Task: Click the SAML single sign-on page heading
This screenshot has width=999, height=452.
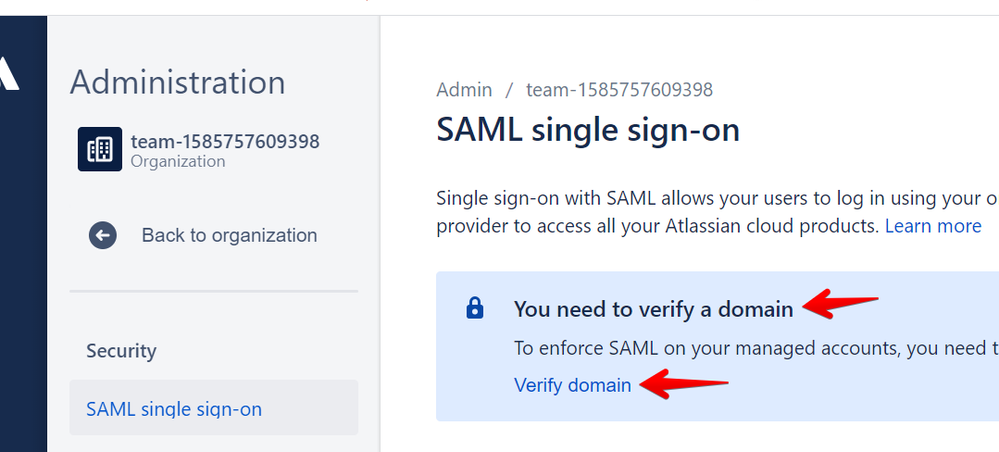Action: [x=587, y=130]
